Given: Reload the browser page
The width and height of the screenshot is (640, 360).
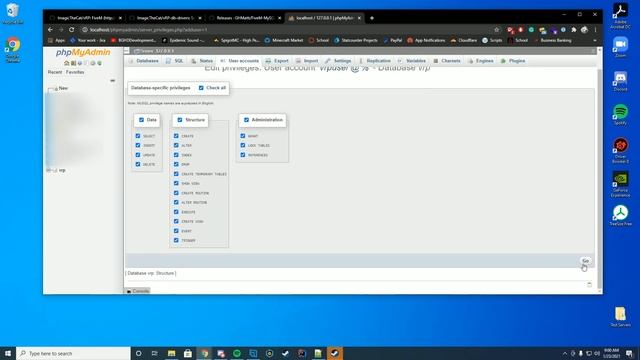Looking at the screenshot, I should coord(71,30).
